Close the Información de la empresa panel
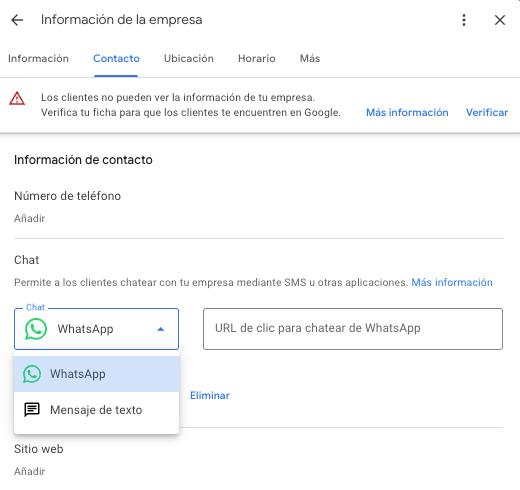The width and height of the screenshot is (520, 490). point(500,20)
